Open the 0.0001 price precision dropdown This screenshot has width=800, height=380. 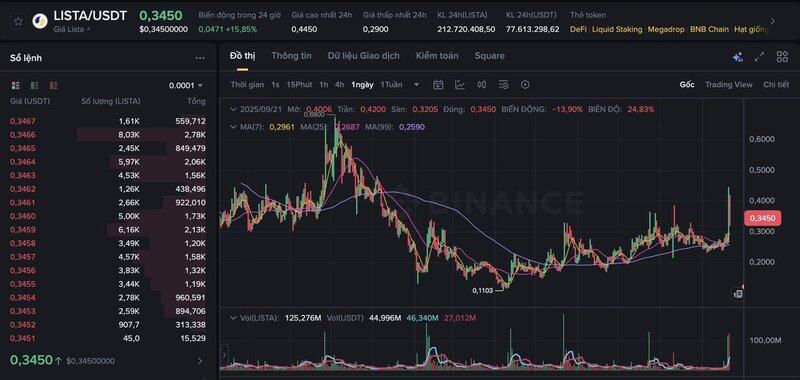pyautogui.click(x=186, y=86)
